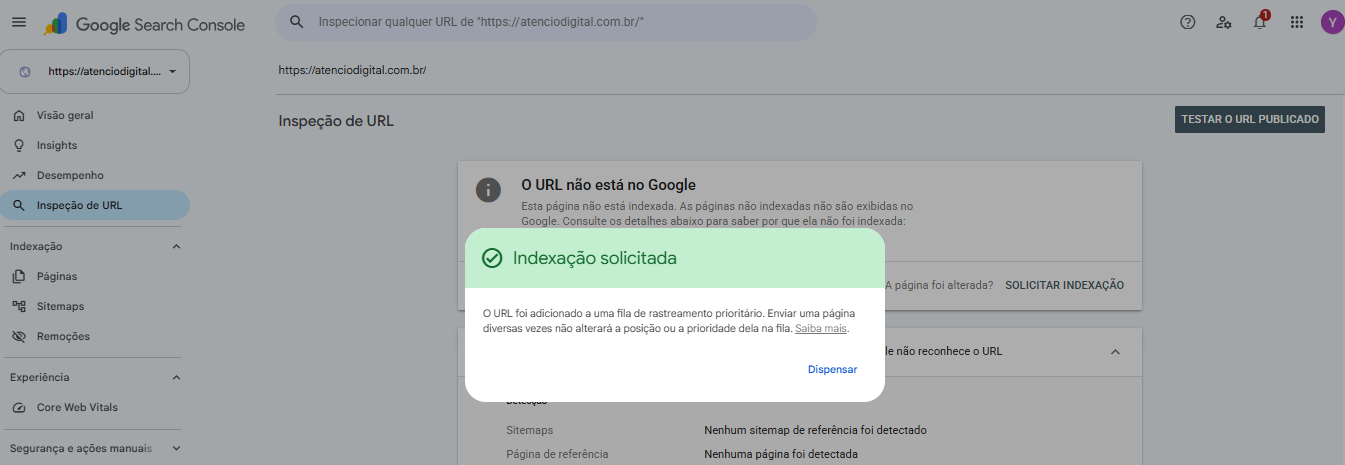The height and width of the screenshot is (465, 1345).
Task: Click the sitemap icon beside Sitemaps
Action: (18, 306)
